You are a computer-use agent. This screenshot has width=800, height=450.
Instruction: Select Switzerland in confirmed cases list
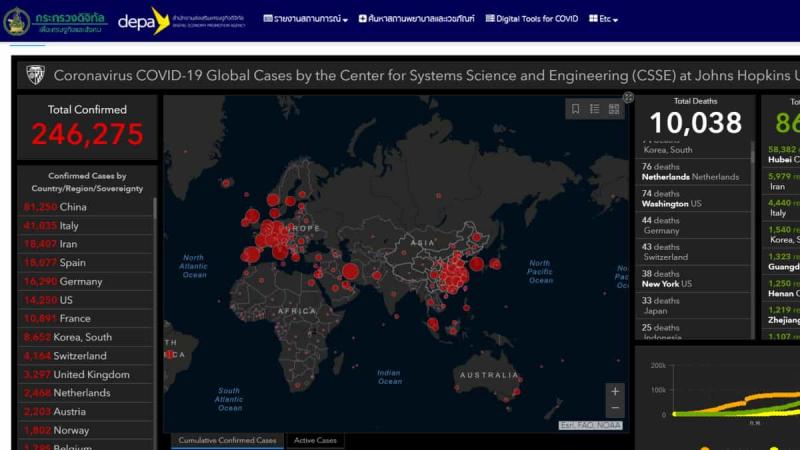pyautogui.click(x=86, y=356)
